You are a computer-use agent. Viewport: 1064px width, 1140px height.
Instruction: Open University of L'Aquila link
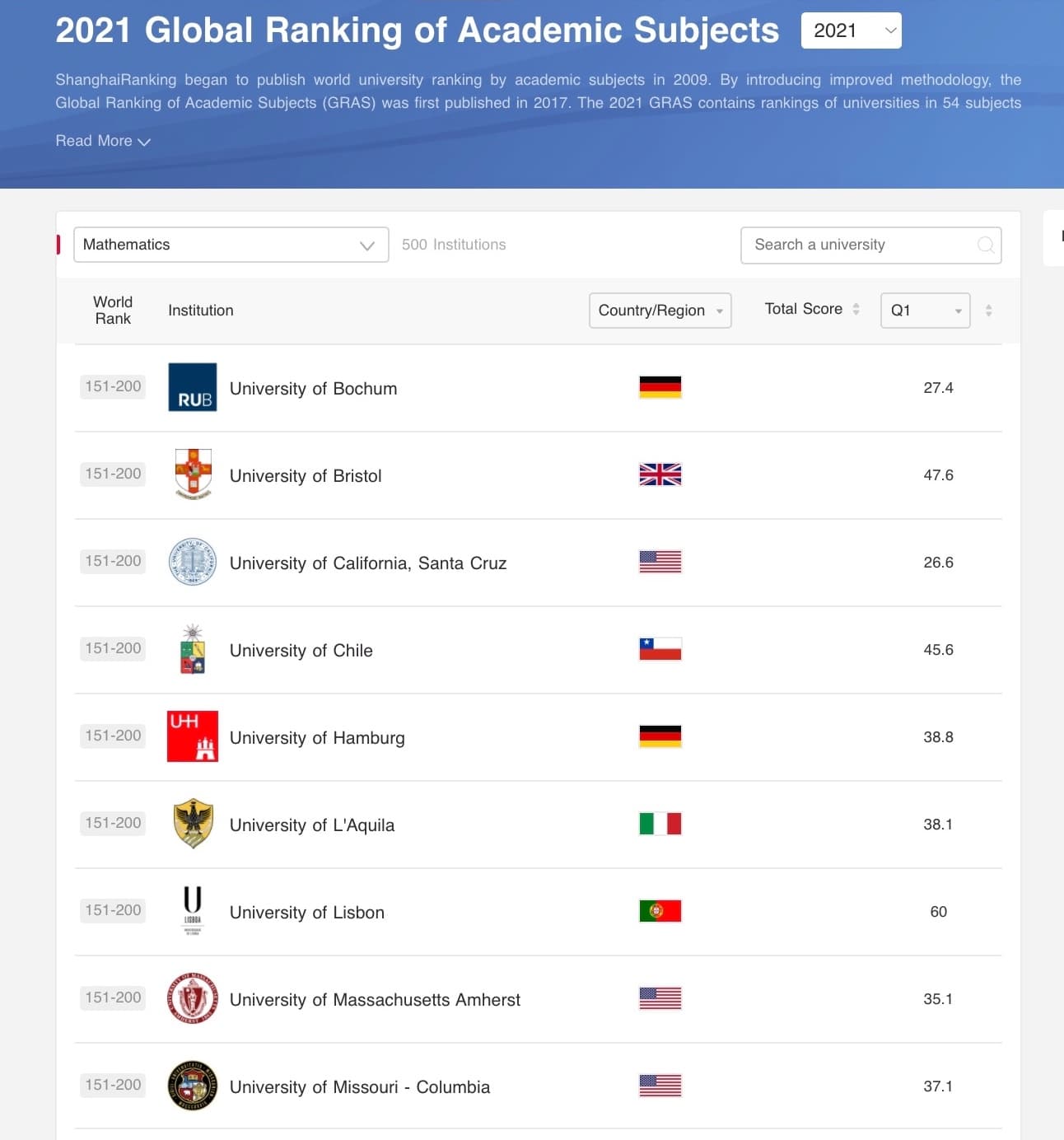point(312,825)
